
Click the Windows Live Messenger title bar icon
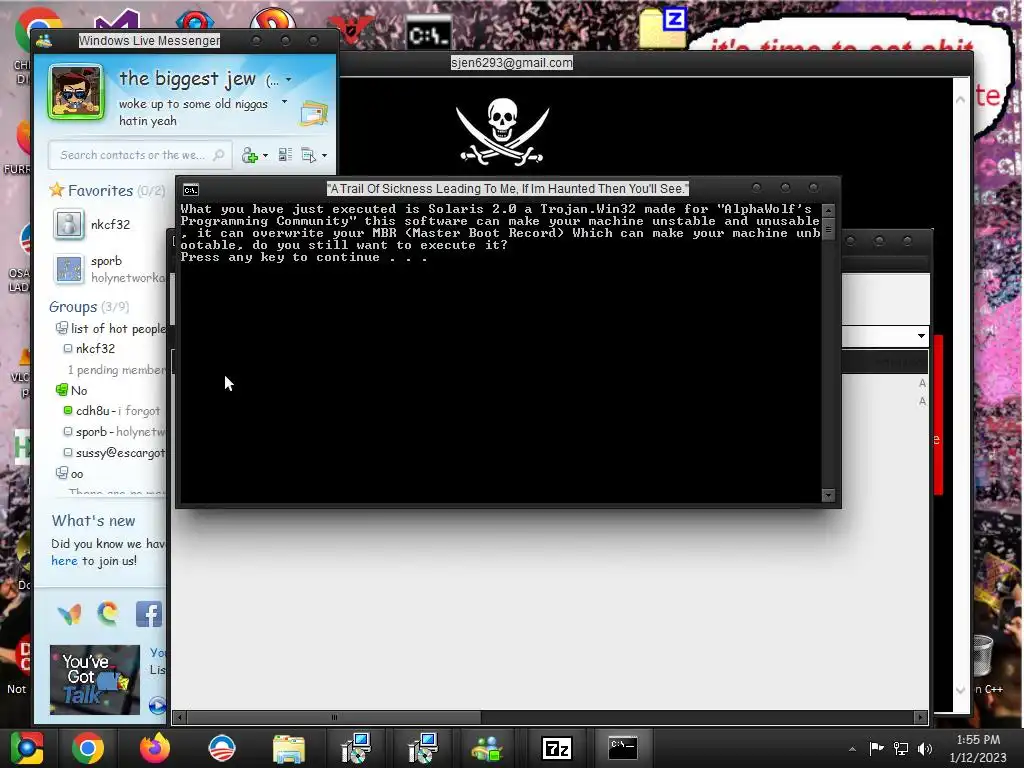pyautogui.click(x=44, y=41)
